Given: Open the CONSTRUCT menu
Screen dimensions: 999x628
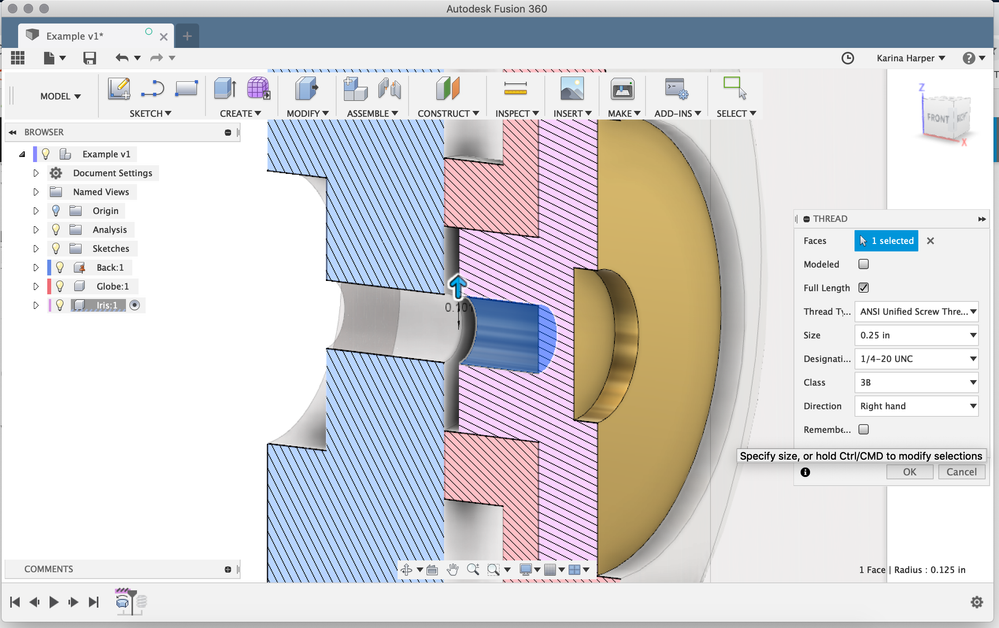Looking at the screenshot, I should click(x=448, y=113).
